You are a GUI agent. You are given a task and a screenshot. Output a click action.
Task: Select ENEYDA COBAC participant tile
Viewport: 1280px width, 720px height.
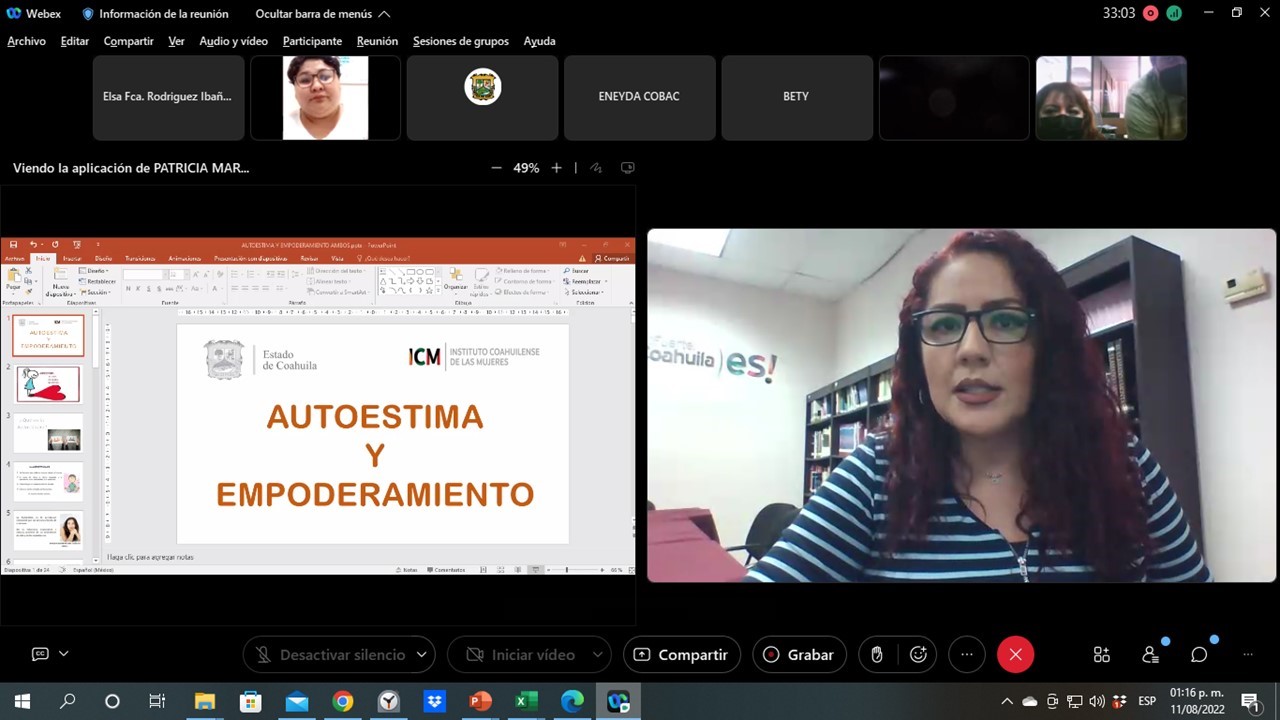click(639, 97)
